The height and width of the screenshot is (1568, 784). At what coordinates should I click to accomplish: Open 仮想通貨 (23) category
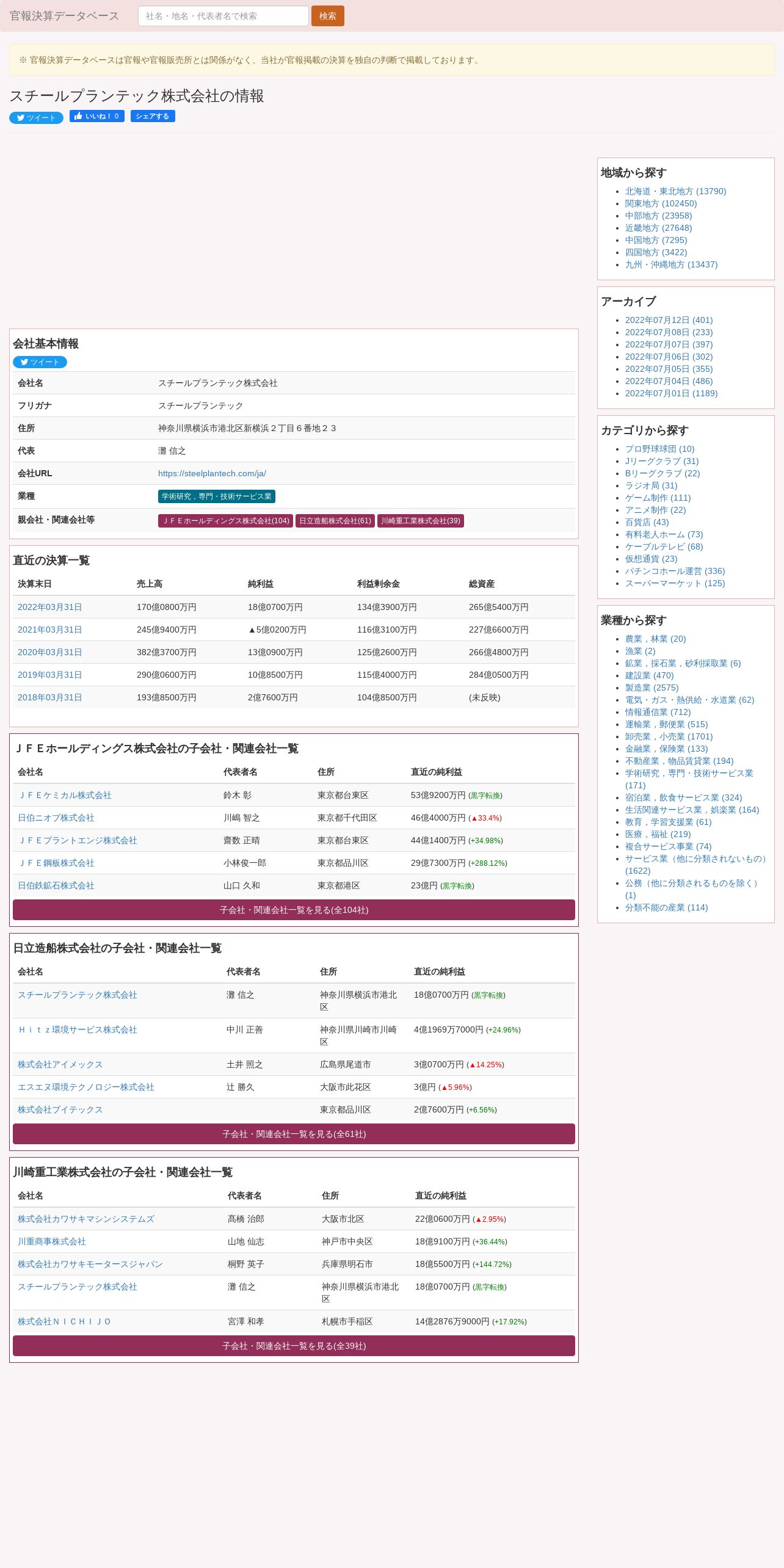651,559
